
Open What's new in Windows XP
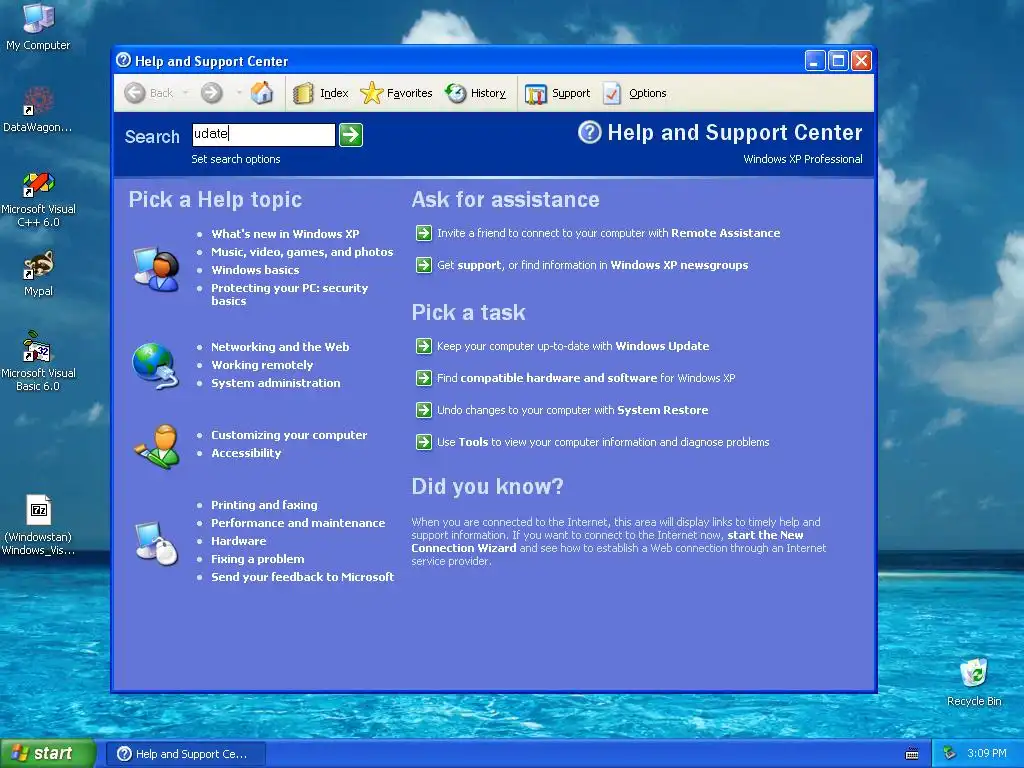[x=285, y=234]
